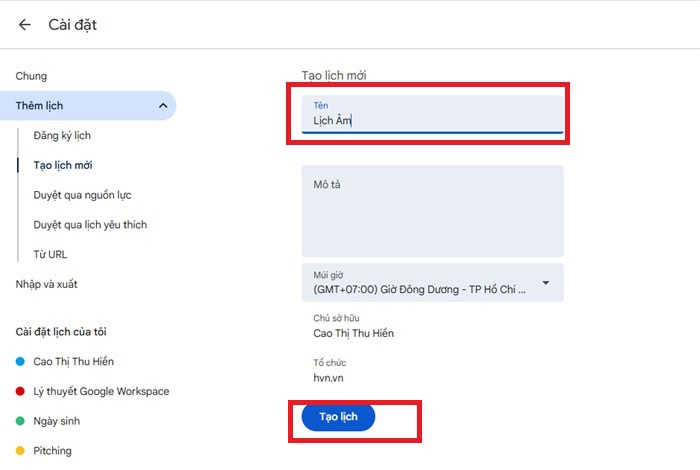Open the Chung settings section
Viewport: 700px width, 470px height.
(31, 76)
